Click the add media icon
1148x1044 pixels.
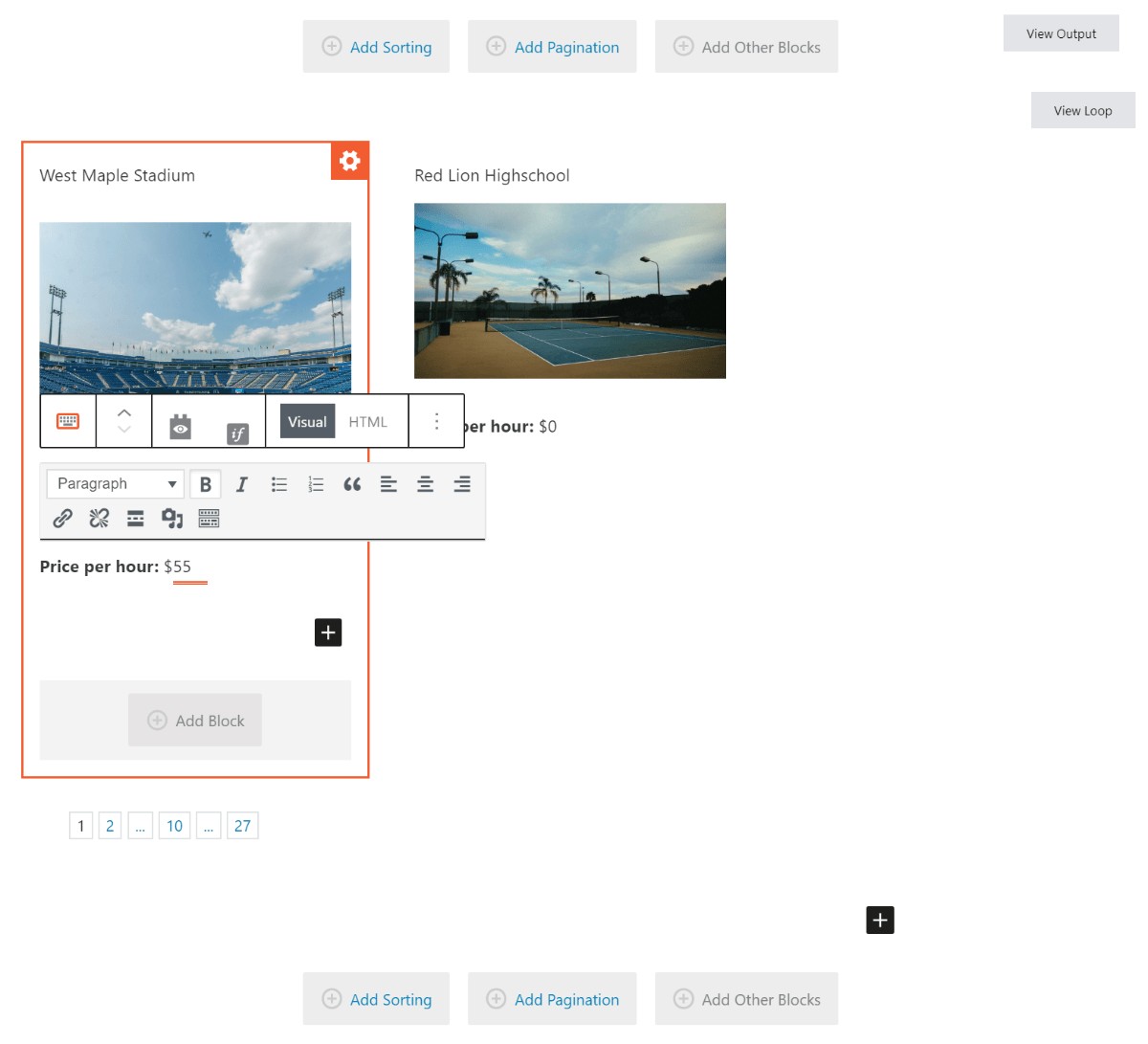click(172, 519)
